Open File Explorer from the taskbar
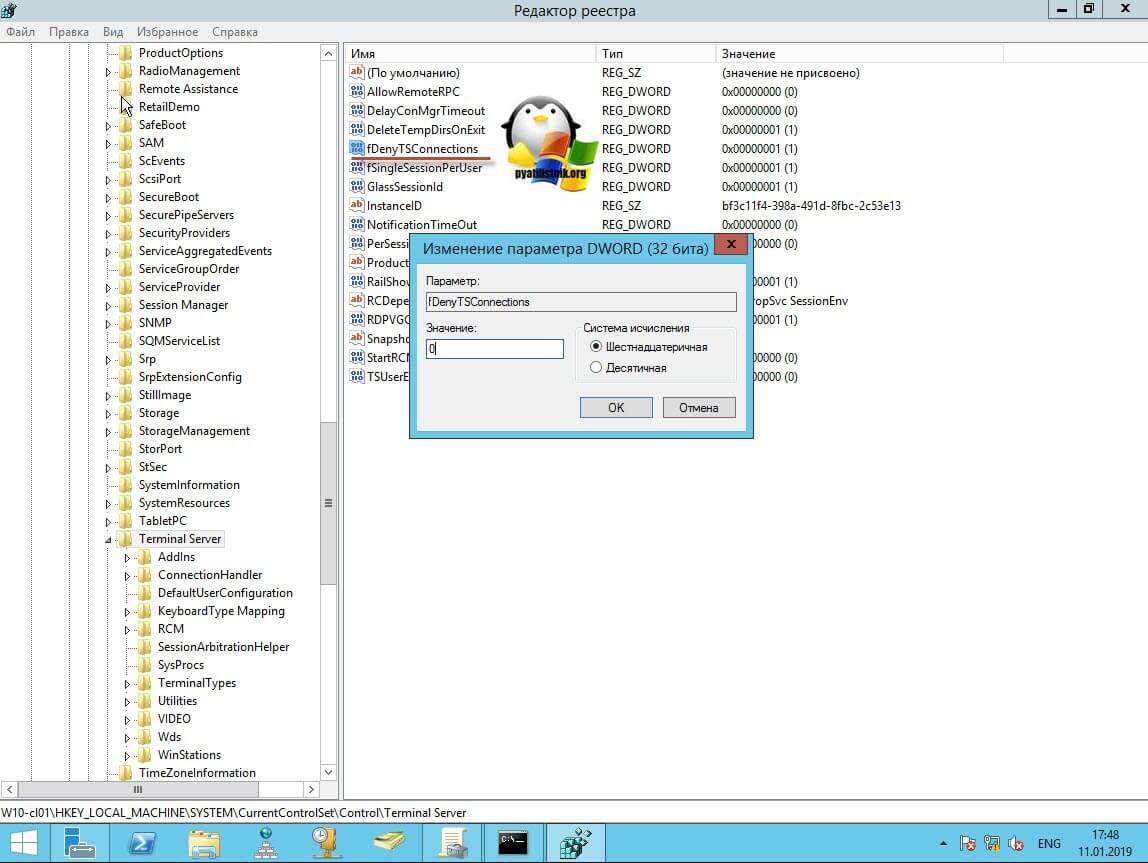 pos(204,843)
